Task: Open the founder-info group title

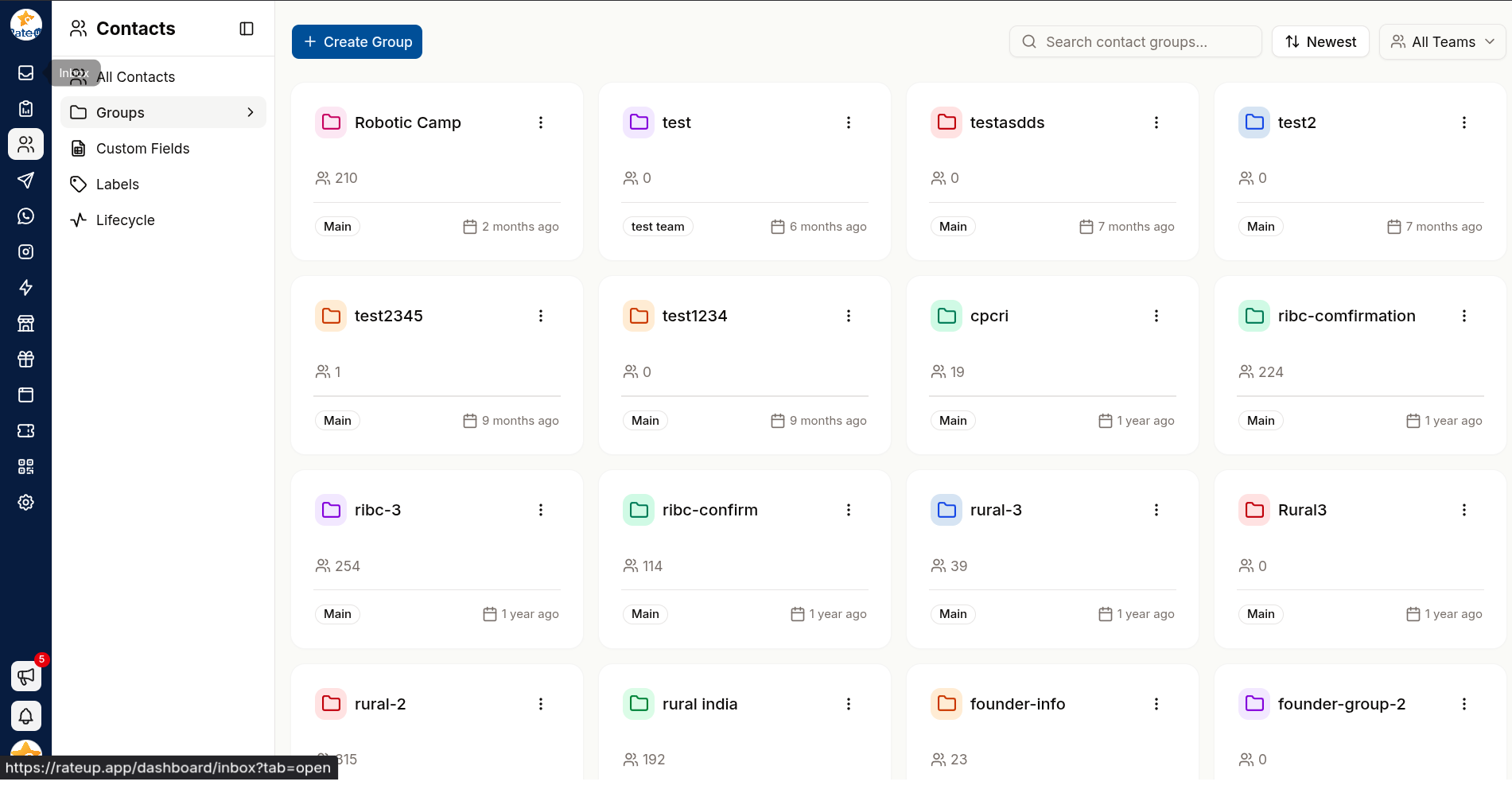Action: pyautogui.click(x=1018, y=704)
